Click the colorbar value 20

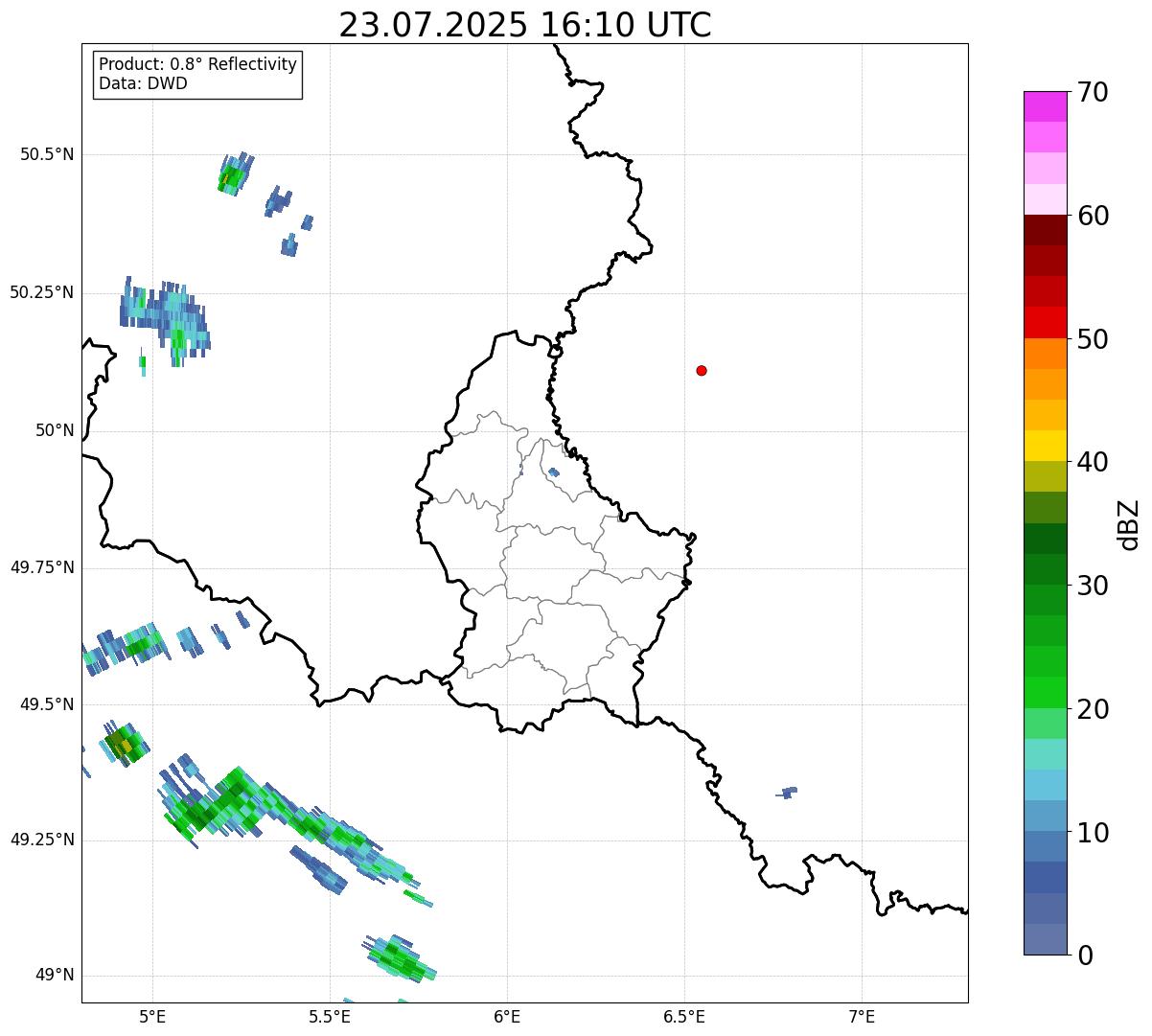point(1093,710)
